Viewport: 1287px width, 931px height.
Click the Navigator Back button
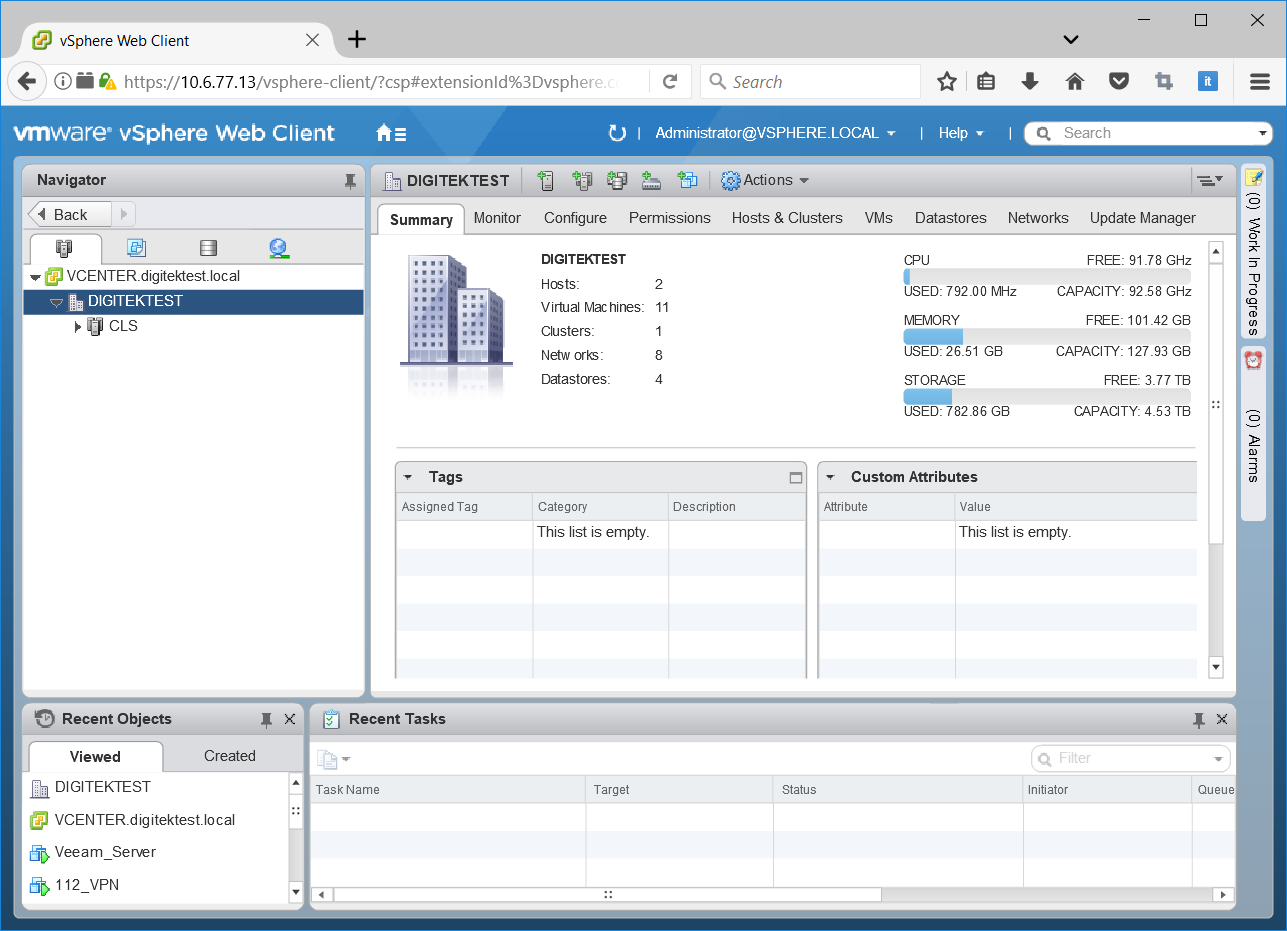(71, 214)
